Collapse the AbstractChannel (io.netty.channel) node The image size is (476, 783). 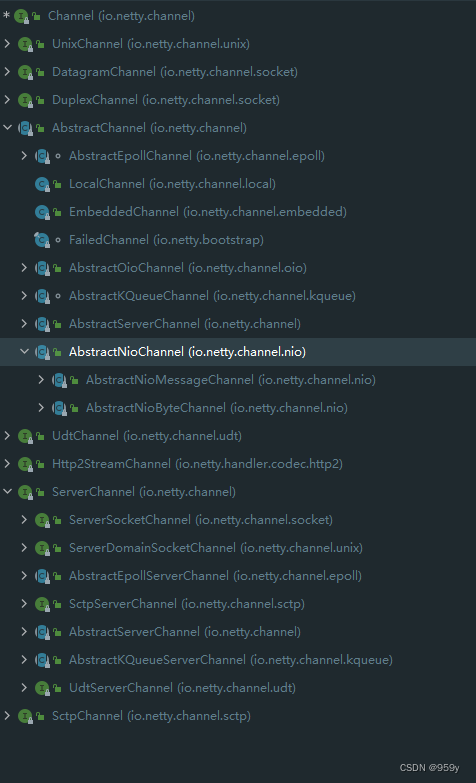point(7,128)
